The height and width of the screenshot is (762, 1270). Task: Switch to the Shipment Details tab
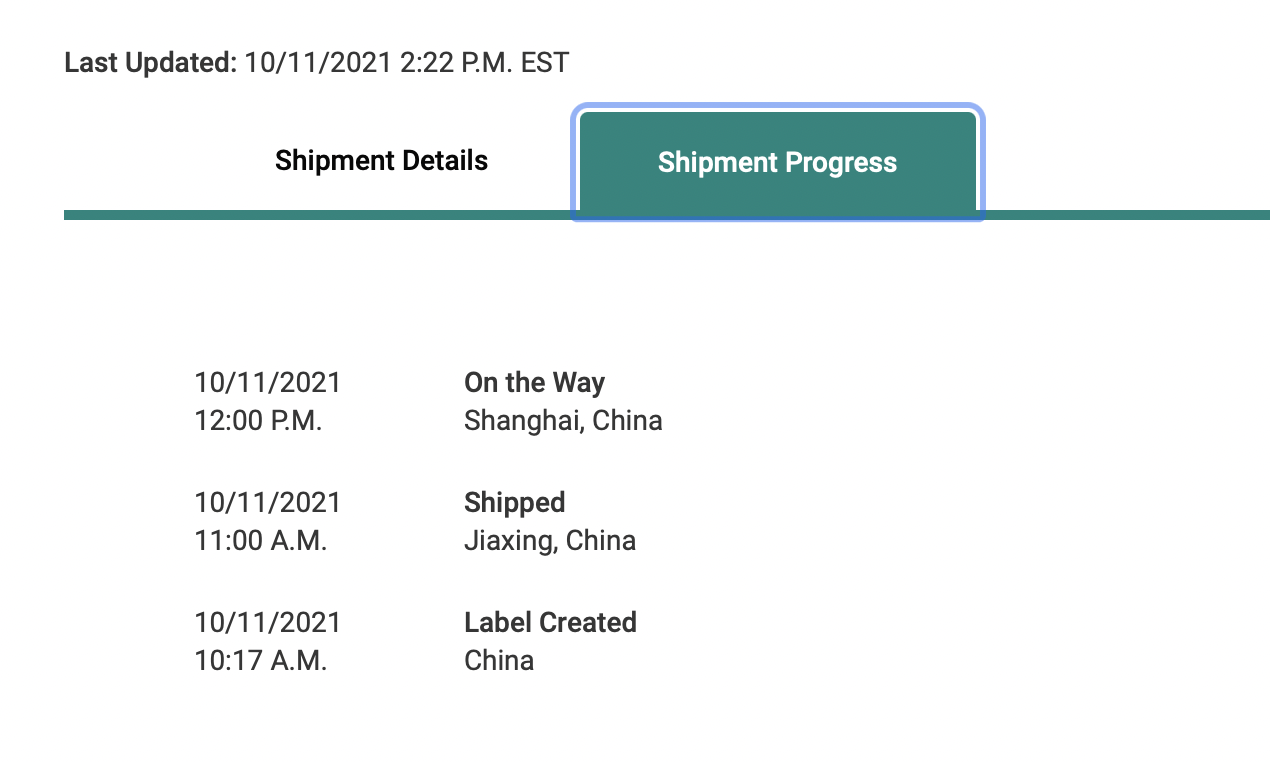pyautogui.click(x=381, y=161)
